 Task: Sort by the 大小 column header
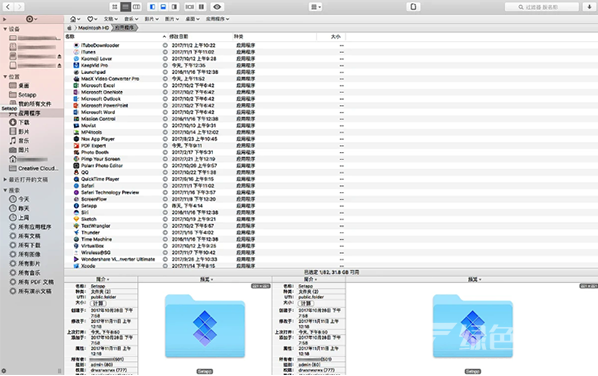click(331, 37)
